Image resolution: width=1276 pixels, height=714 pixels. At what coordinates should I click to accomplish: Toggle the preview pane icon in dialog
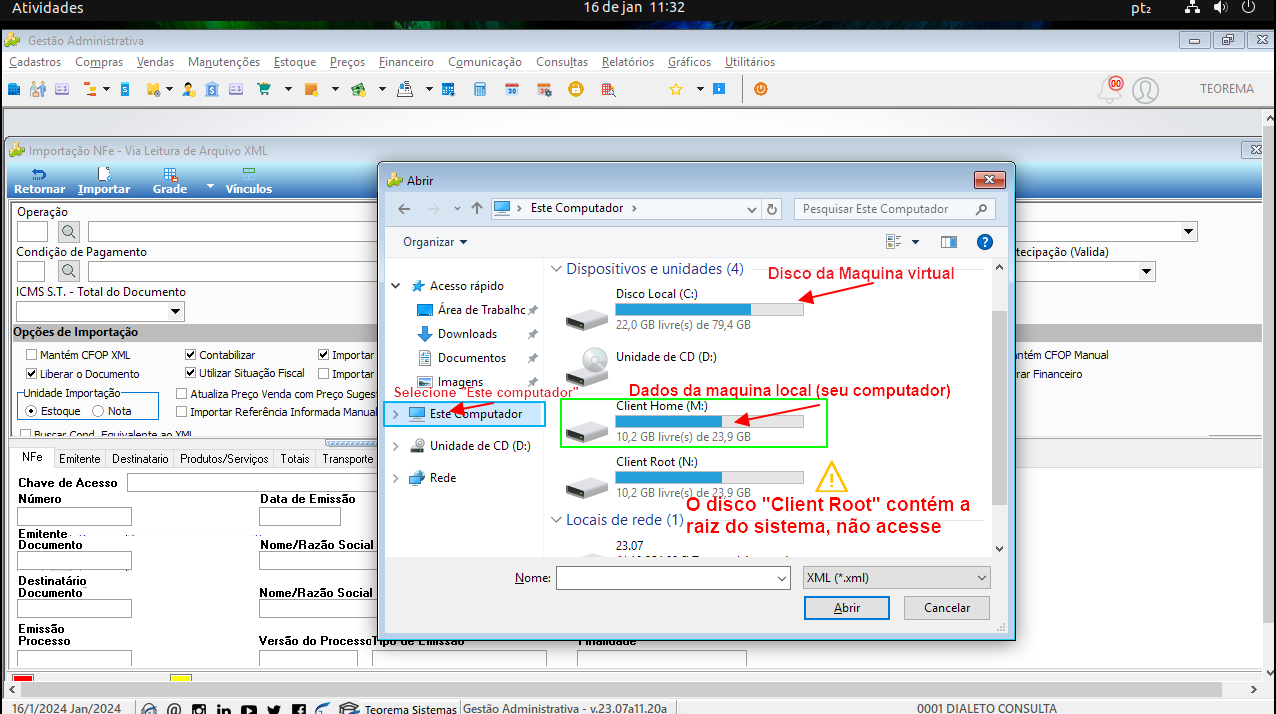[x=949, y=242]
